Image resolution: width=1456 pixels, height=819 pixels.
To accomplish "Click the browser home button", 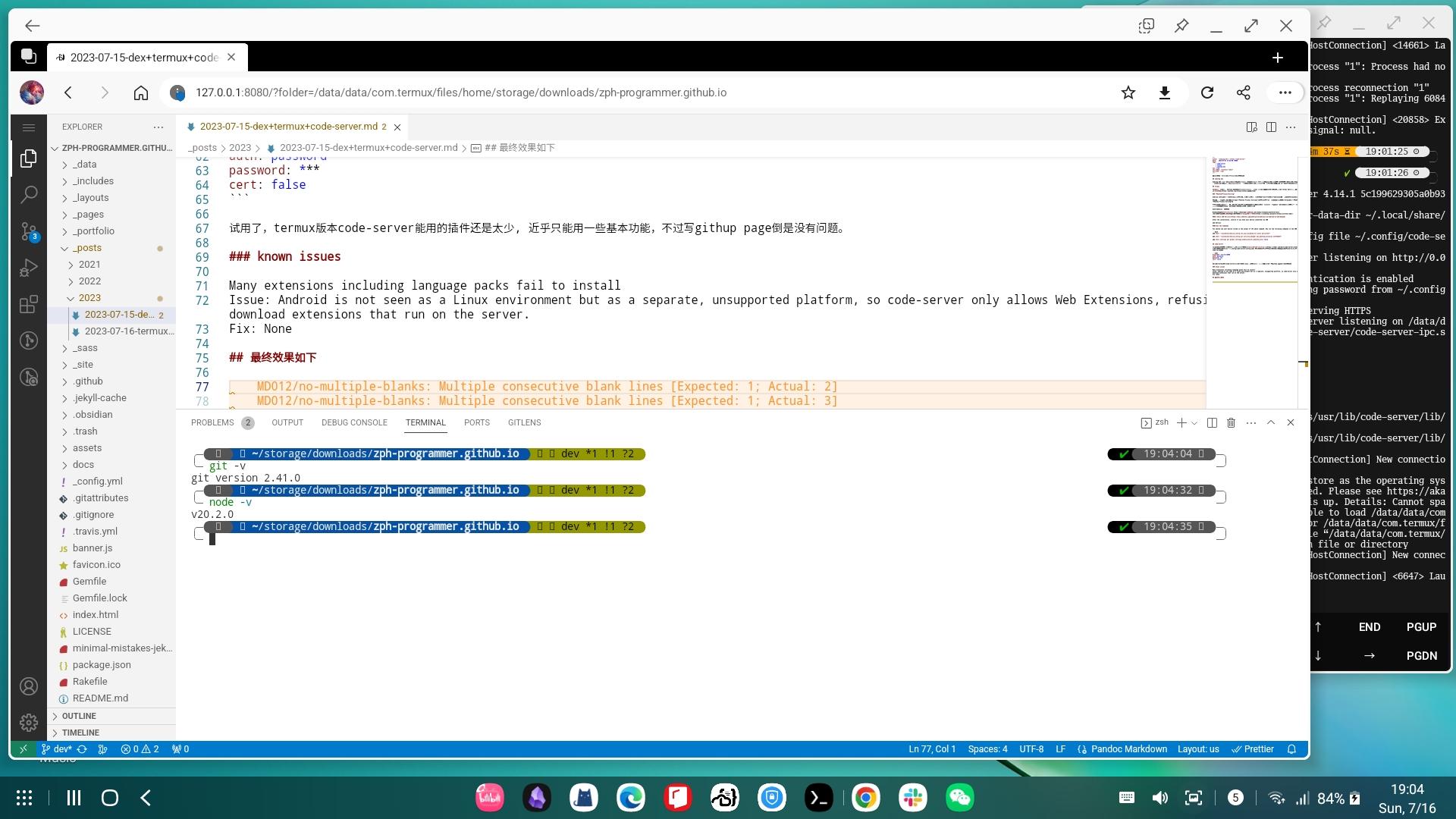I will (x=141, y=93).
